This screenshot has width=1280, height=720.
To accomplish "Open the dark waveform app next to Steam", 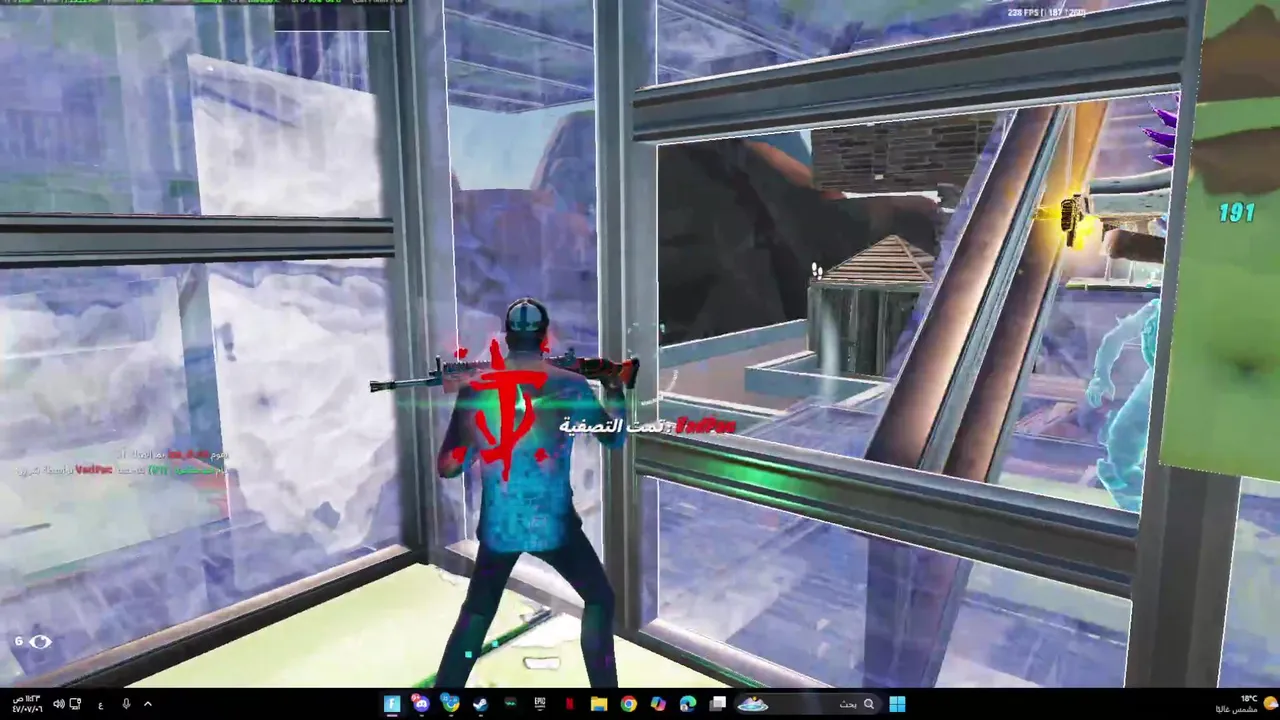I will coord(511,704).
